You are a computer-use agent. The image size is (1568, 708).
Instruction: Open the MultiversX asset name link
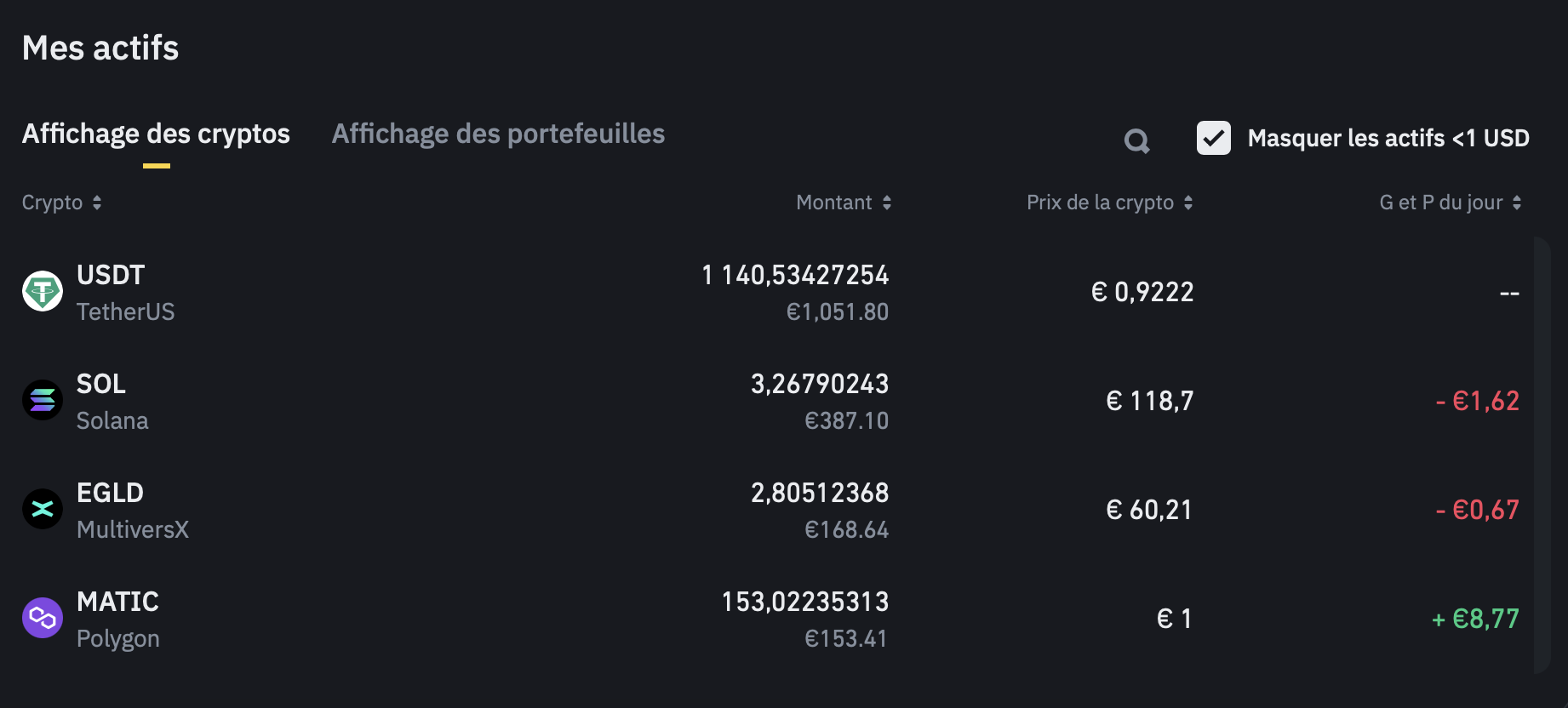[133, 530]
